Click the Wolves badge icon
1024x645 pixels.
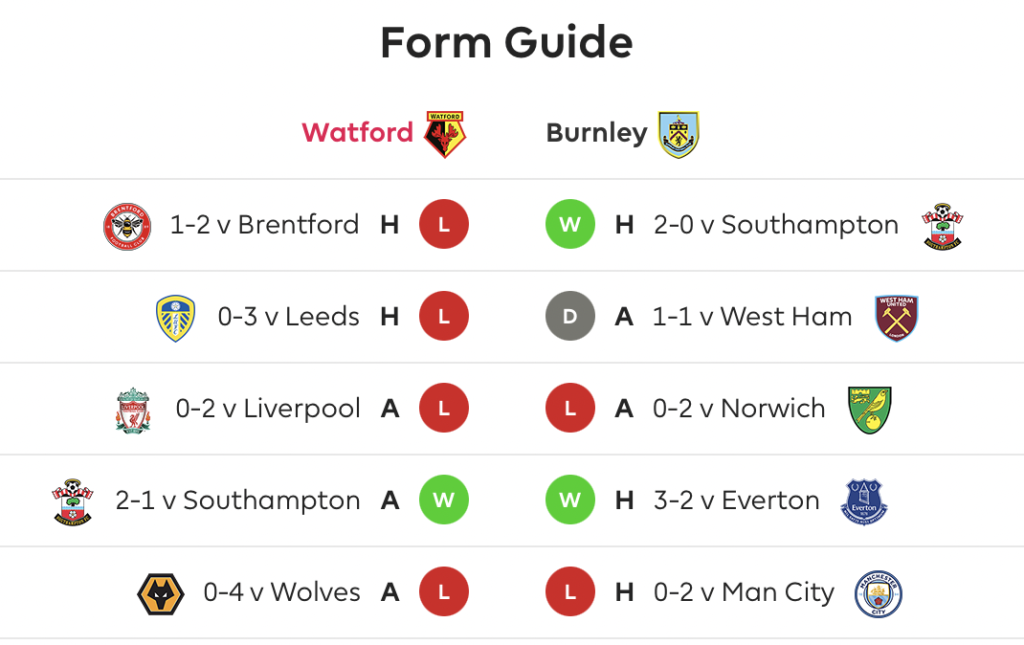[x=161, y=594]
